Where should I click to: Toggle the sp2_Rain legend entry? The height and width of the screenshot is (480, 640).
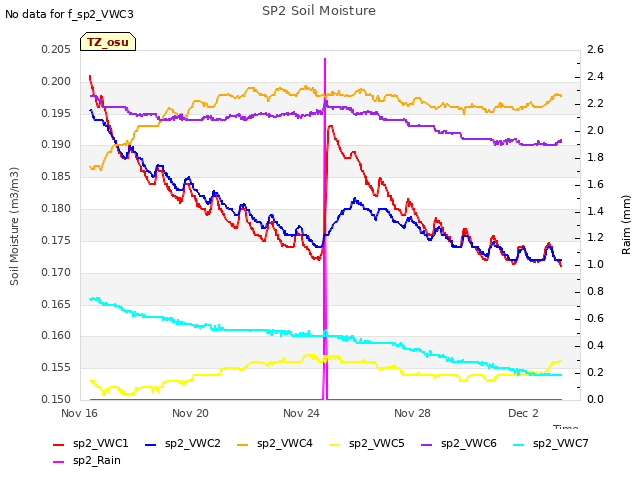(x=87, y=460)
